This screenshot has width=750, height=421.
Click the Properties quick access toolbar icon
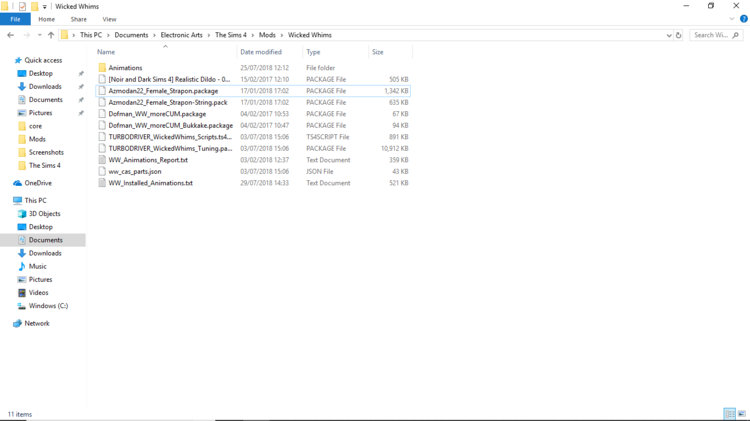click(x=22, y=6)
